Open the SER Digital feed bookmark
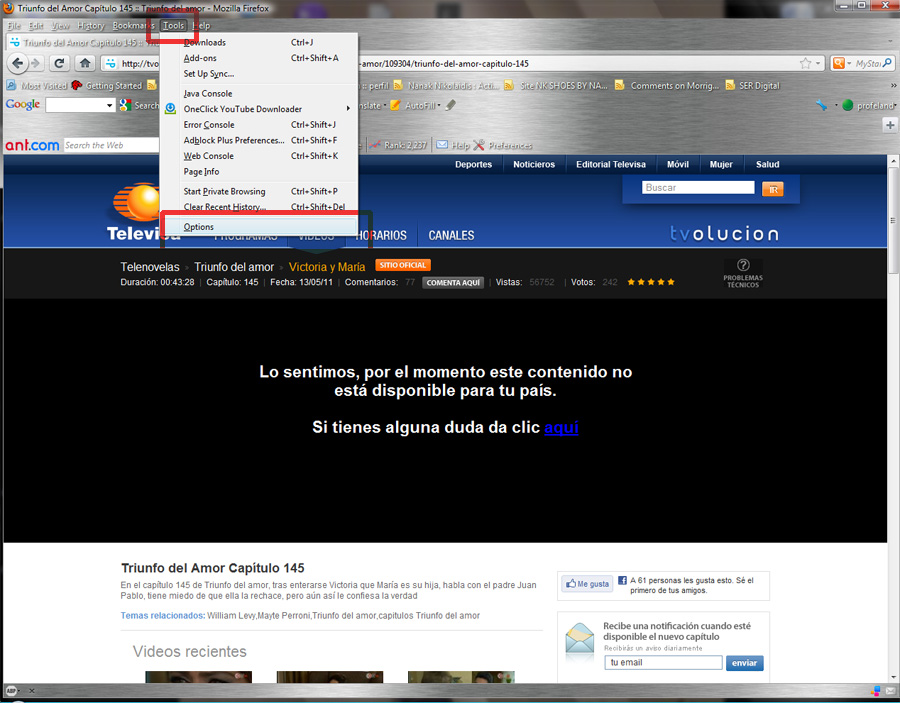This screenshot has height=703, width=900. [x=752, y=86]
